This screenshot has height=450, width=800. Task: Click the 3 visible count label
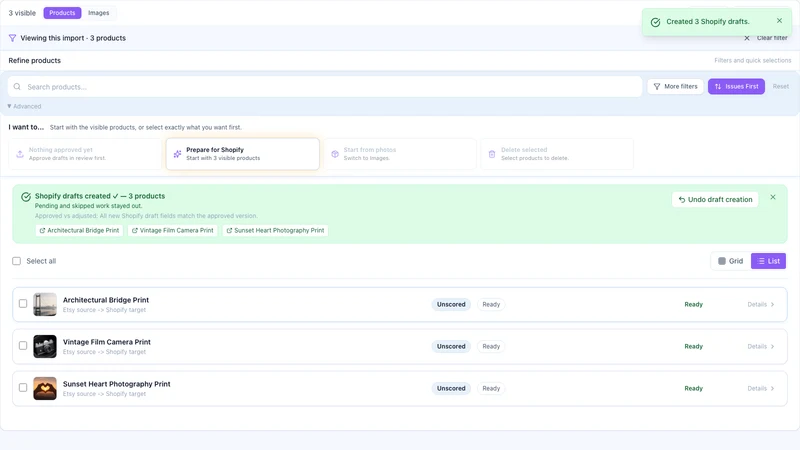[x=22, y=13]
